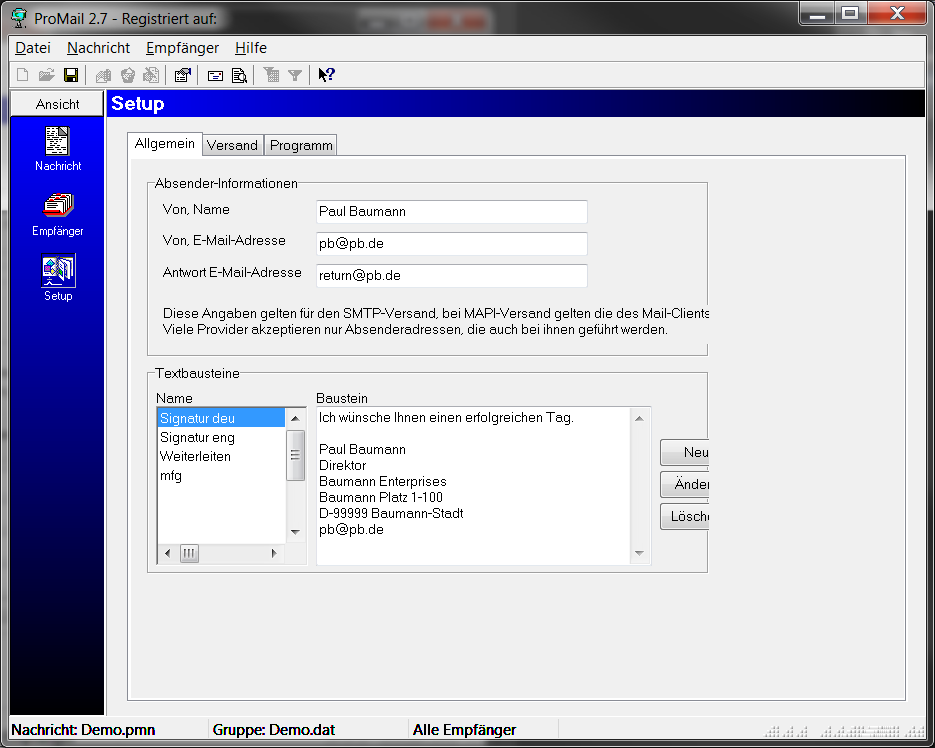The width and height of the screenshot is (935, 748).
Task: Open the Empfänger view in sidebar
Action: (x=58, y=215)
